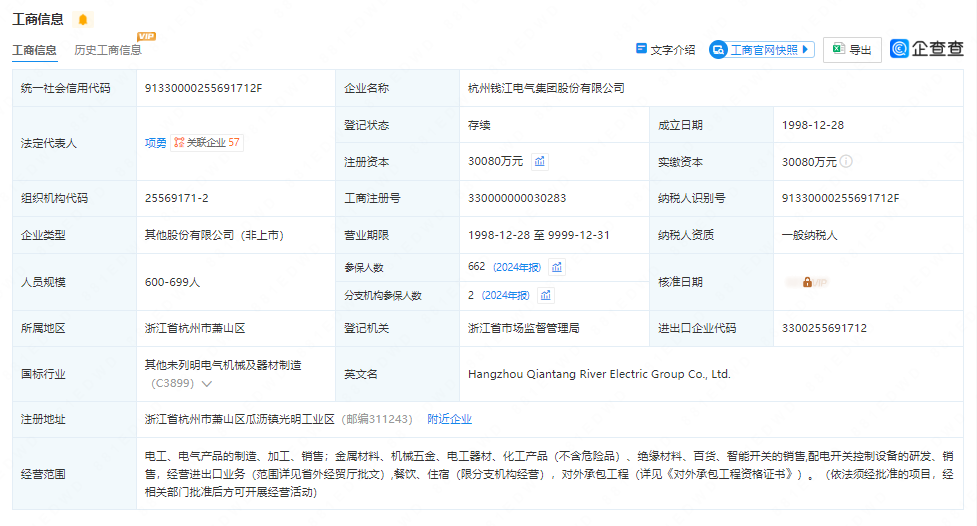Open 工商官网快照 snapshot button

(762, 50)
